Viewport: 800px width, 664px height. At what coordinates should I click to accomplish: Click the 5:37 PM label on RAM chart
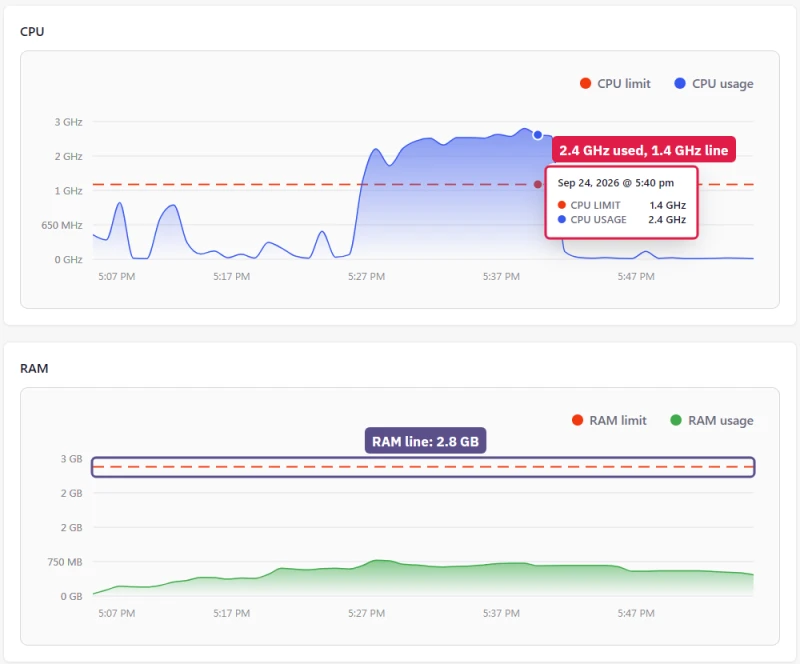502,613
